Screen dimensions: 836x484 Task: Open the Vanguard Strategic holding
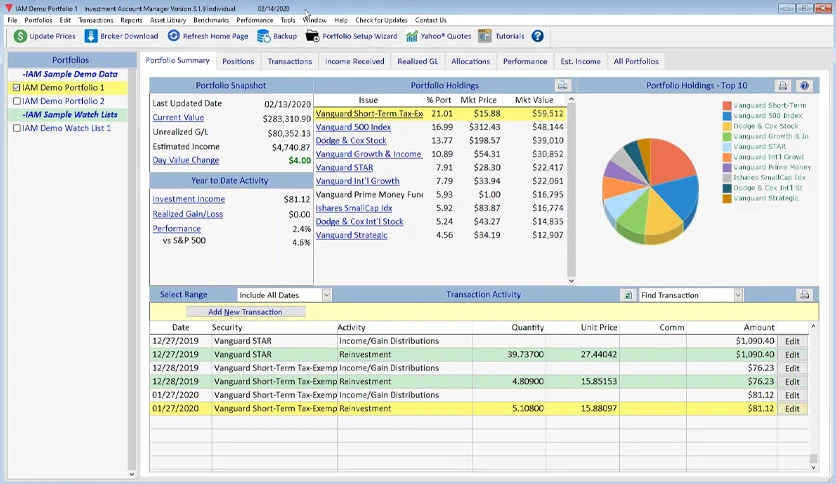pyautogui.click(x=351, y=235)
